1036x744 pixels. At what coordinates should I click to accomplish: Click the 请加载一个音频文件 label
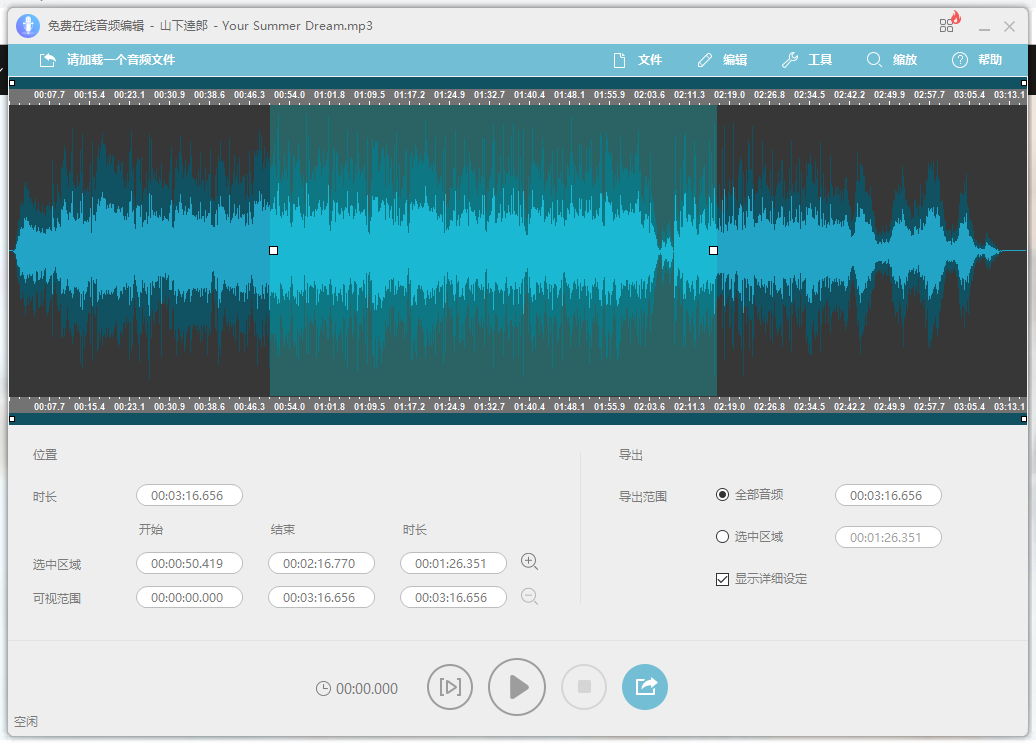[x=121, y=60]
